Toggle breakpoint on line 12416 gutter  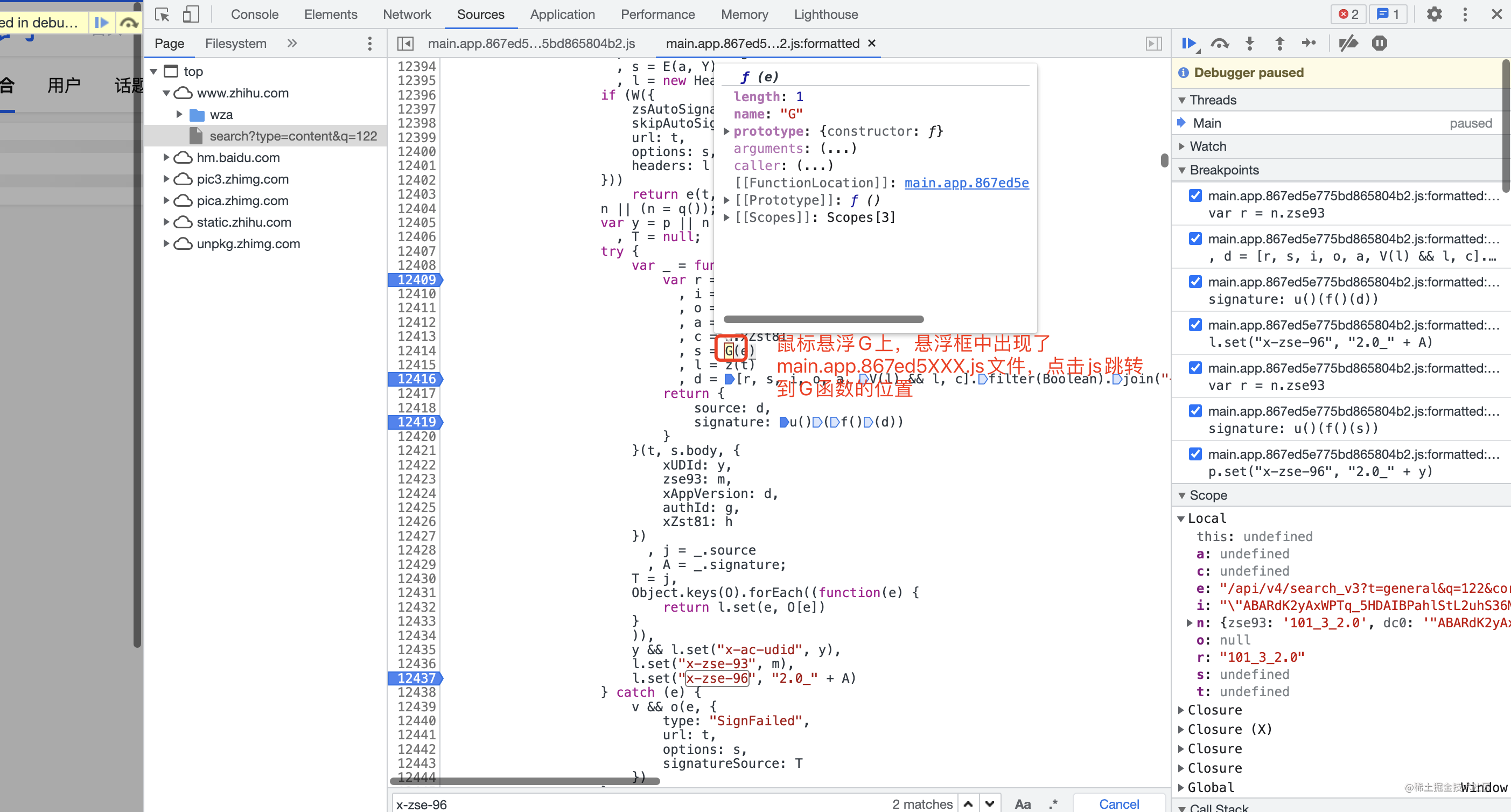tap(416, 379)
